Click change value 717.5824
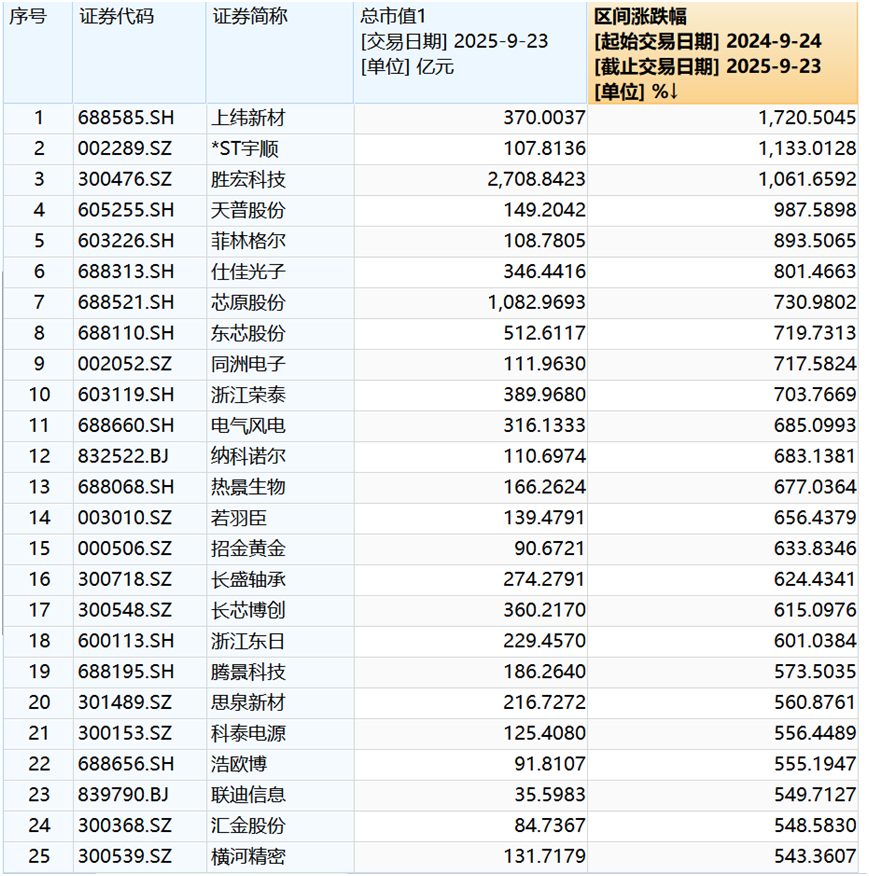869x876 pixels. coord(815,364)
